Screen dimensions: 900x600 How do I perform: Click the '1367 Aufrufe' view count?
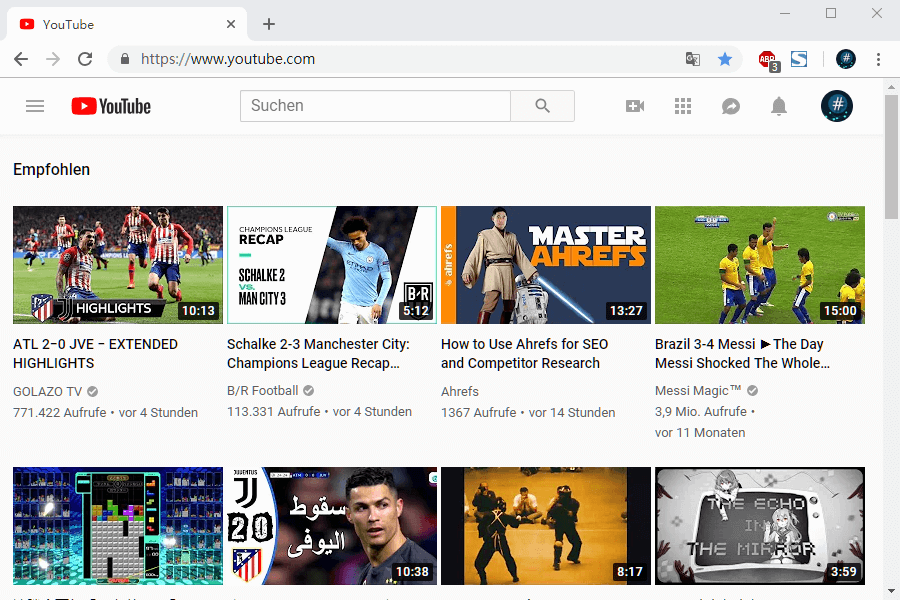coord(479,413)
